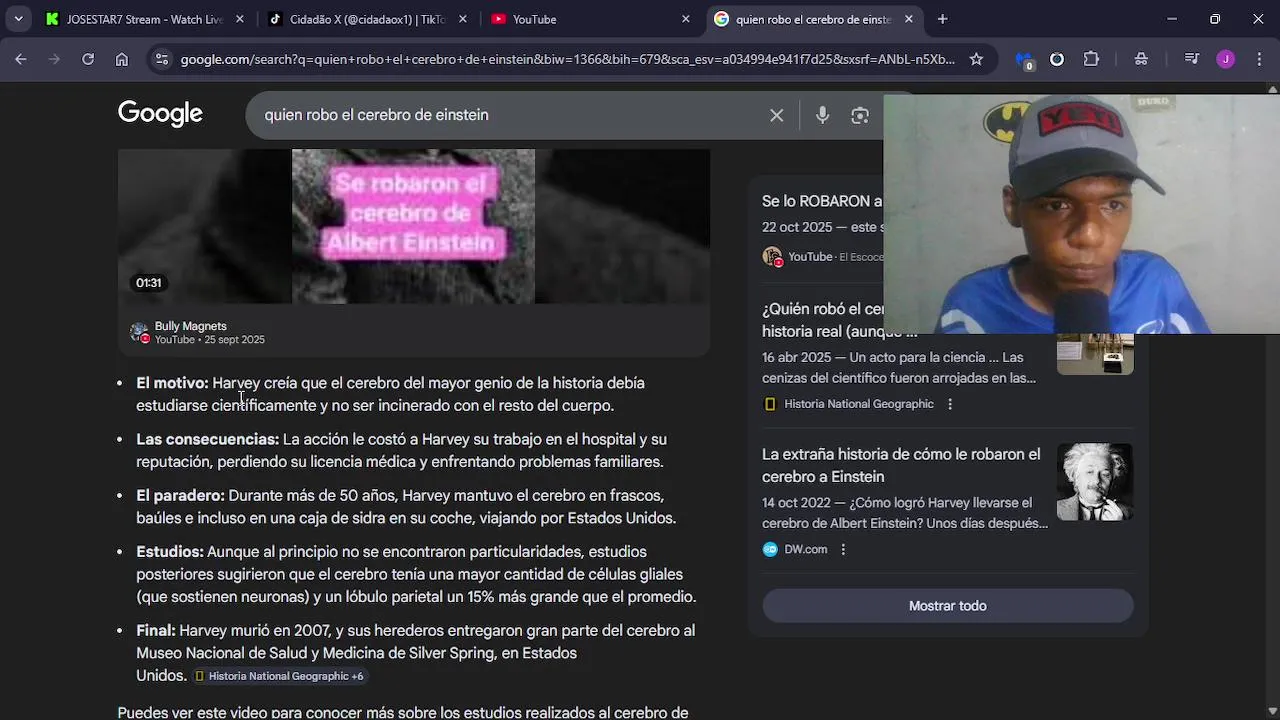Click the 'Final:' bullet heading
The width and height of the screenshot is (1280, 720).
point(156,630)
